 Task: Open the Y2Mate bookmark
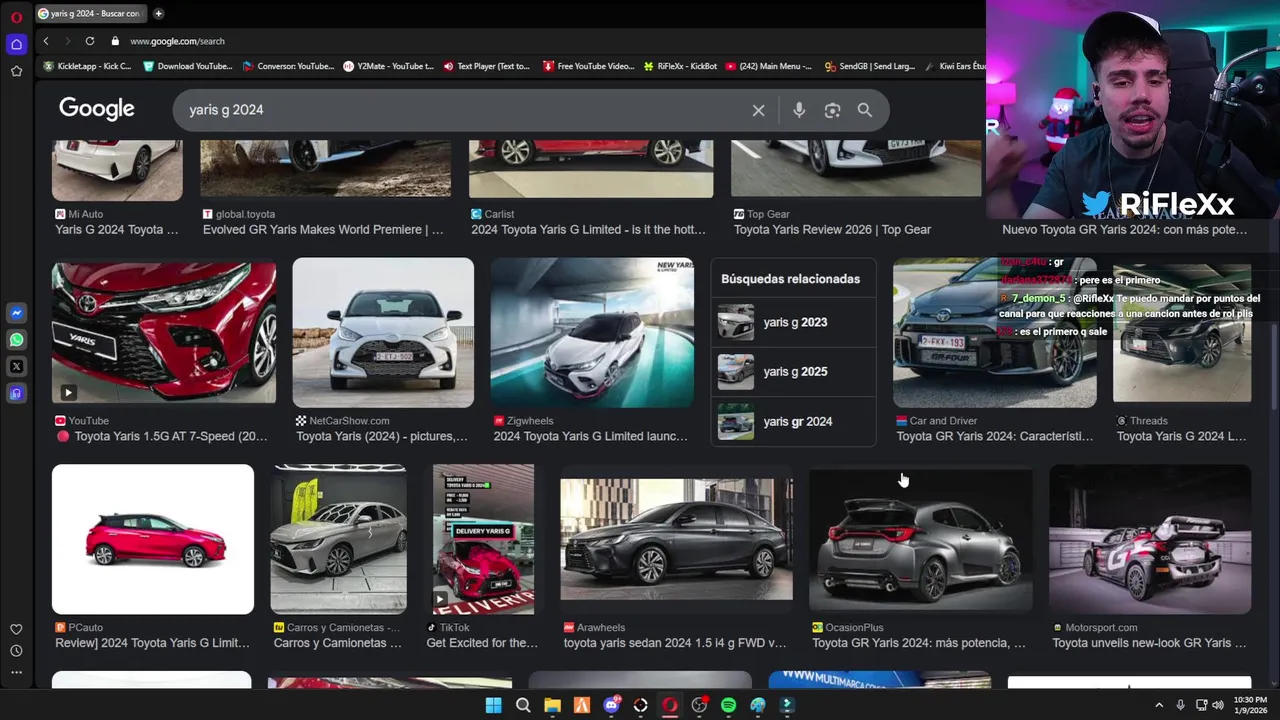click(389, 66)
